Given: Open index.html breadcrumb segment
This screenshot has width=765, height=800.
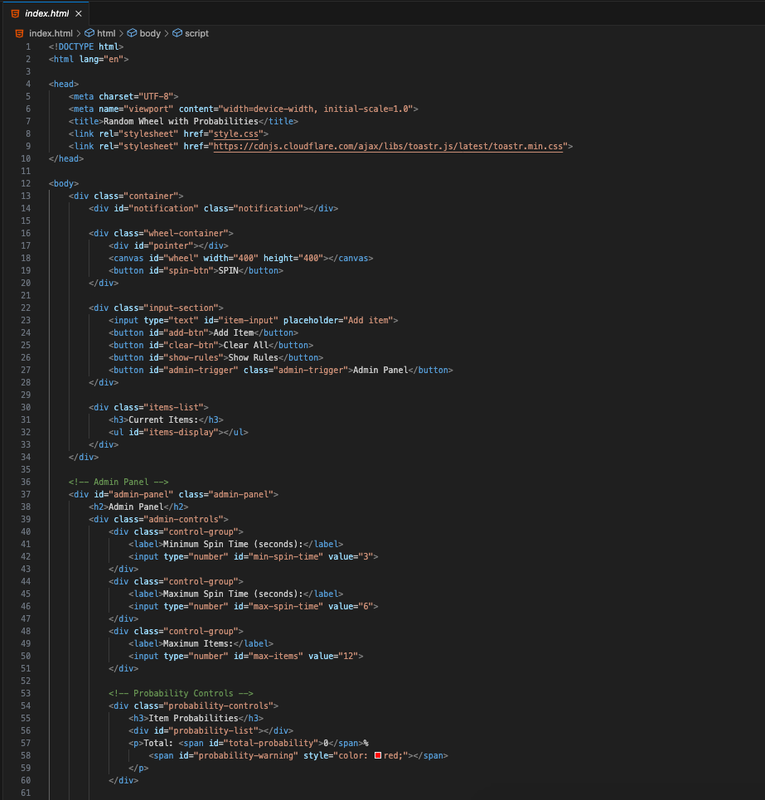Looking at the screenshot, I should point(51,33).
